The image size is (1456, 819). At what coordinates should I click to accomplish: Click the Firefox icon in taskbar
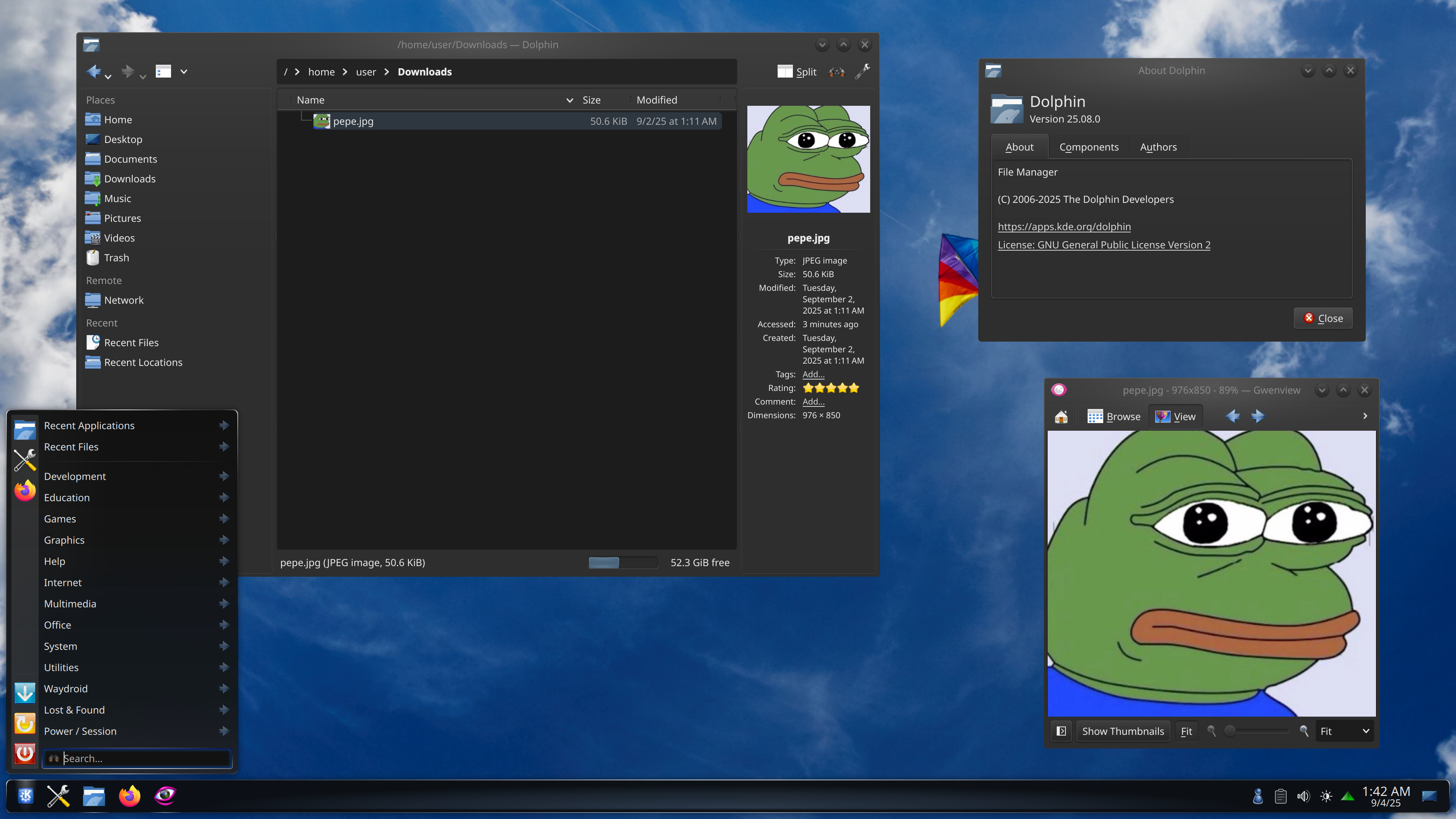[x=129, y=796]
